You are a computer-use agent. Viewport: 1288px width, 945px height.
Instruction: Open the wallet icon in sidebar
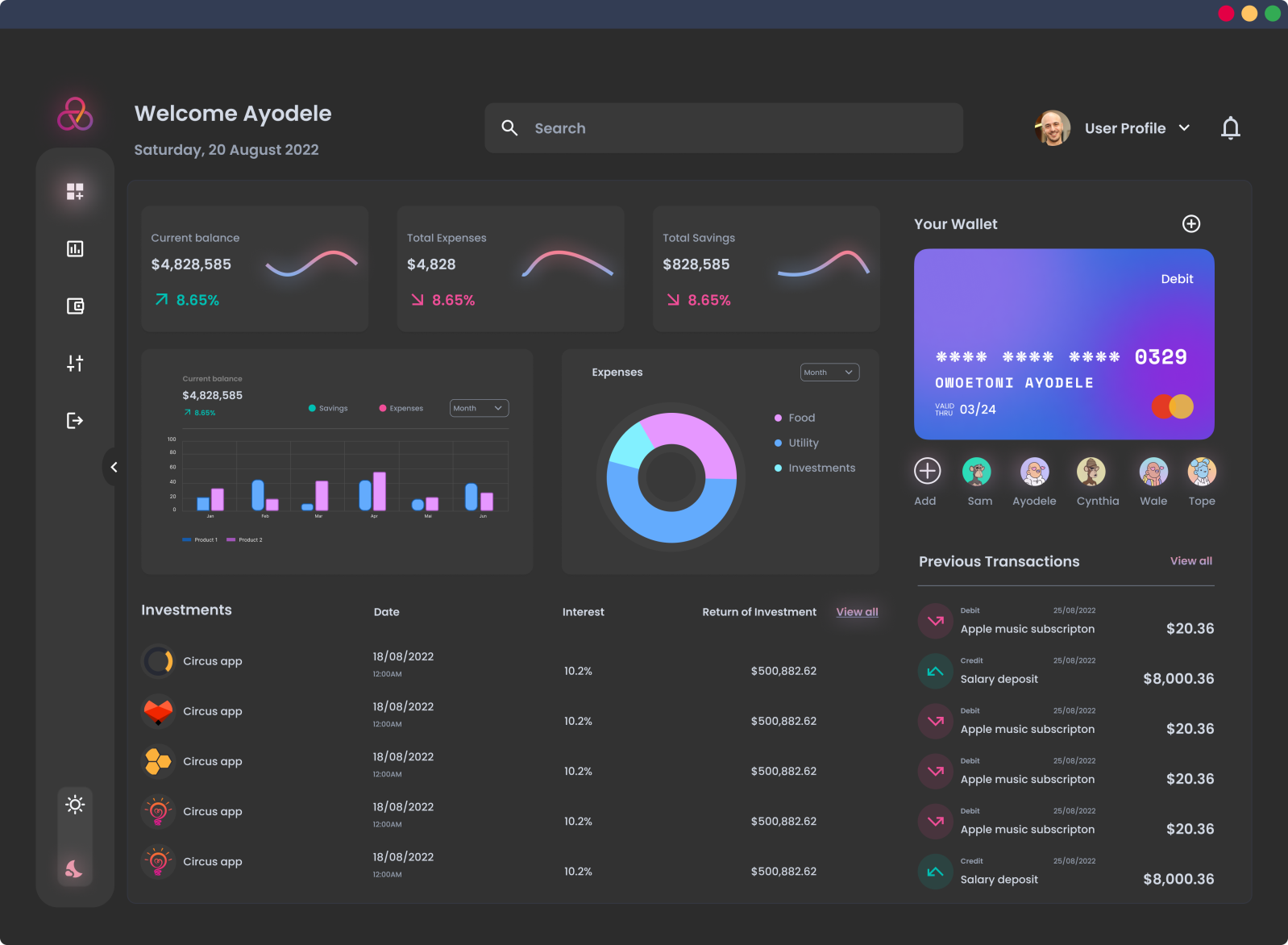pos(75,306)
